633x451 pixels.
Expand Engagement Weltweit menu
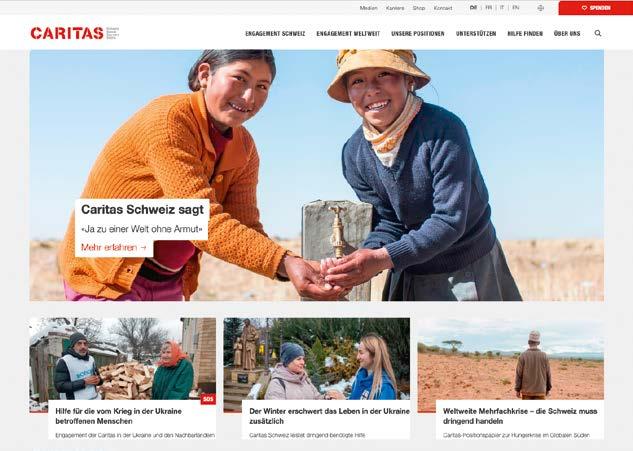coord(348,34)
